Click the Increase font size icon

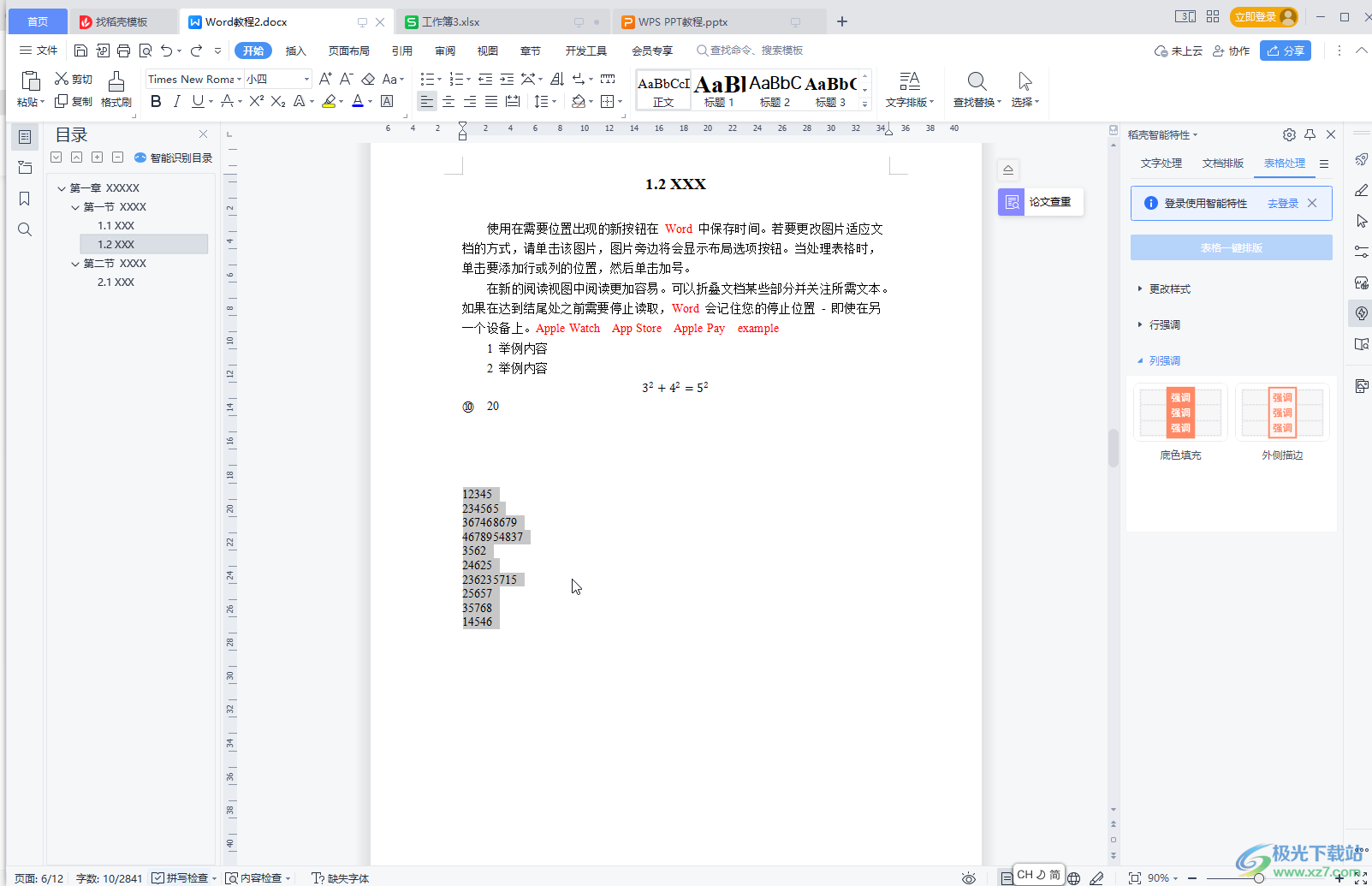pyautogui.click(x=325, y=79)
